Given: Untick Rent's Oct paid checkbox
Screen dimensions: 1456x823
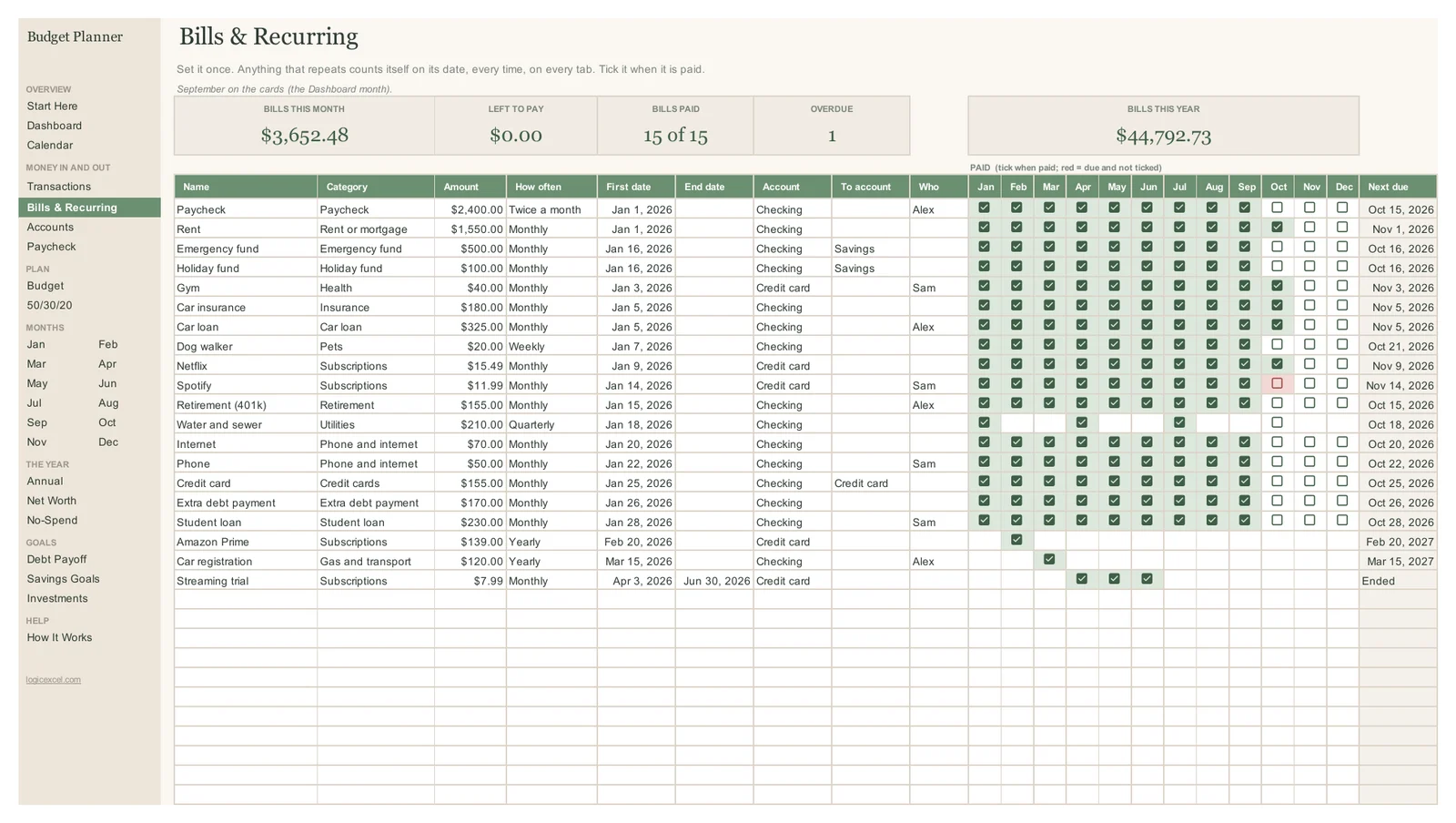Looking at the screenshot, I should (x=1277, y=227).
